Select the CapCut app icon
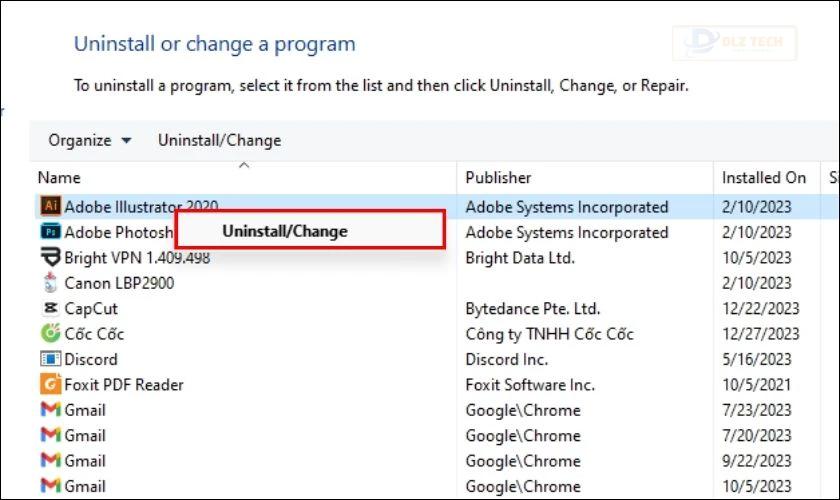The image size is (840, 500). (50, 308)
